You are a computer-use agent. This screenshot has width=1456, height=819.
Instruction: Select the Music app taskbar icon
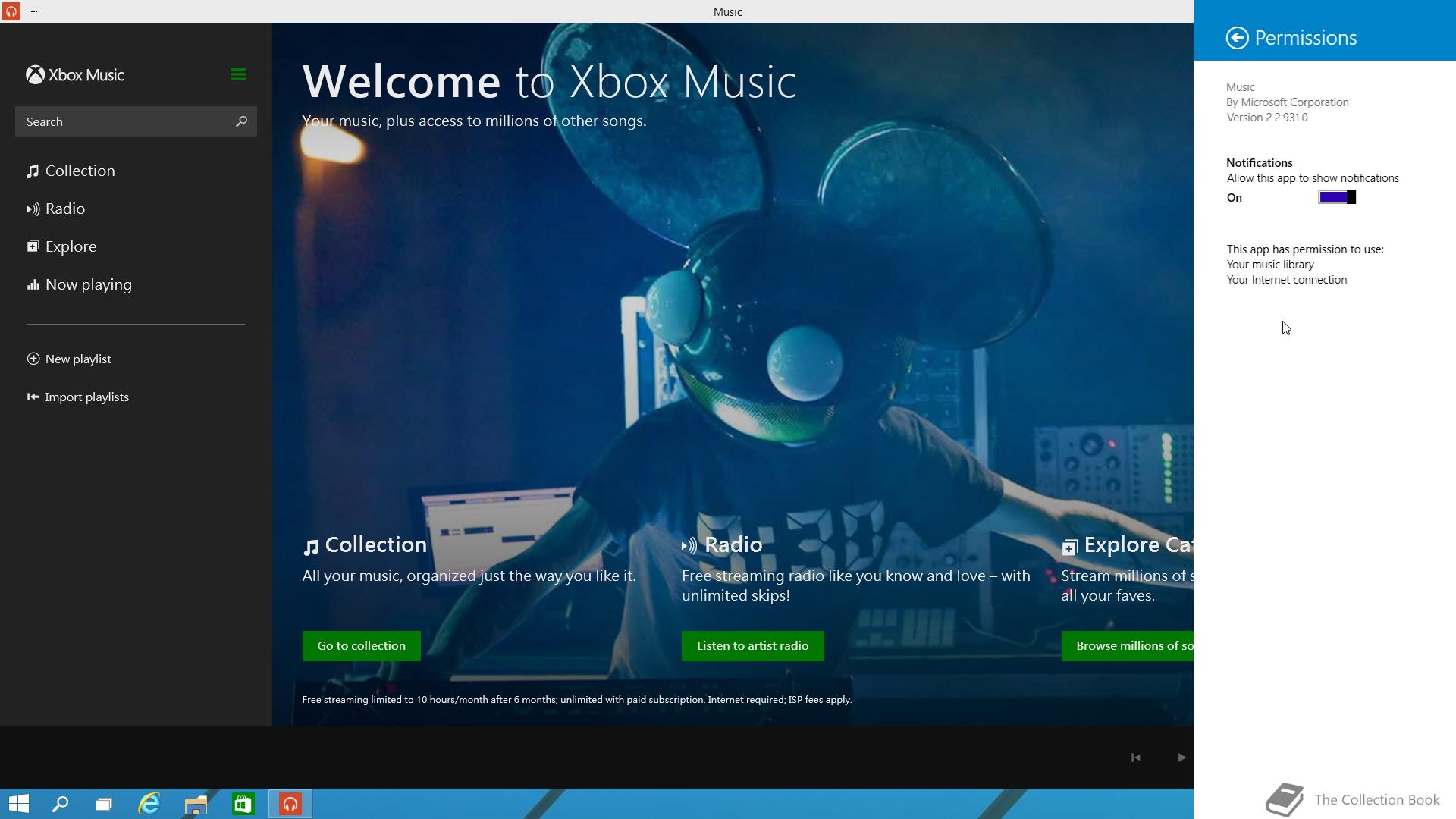[x=290, y=804]
